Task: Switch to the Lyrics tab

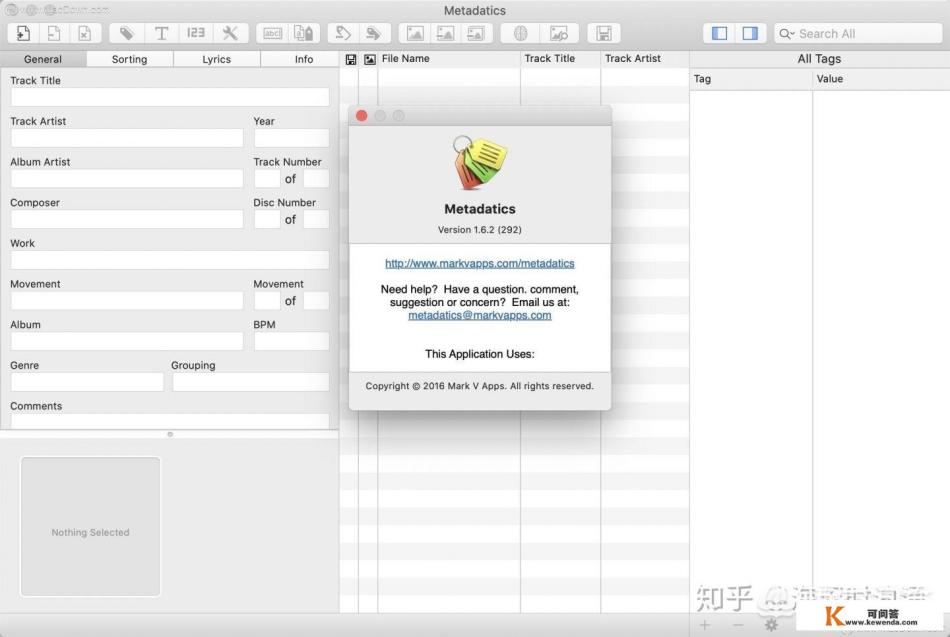Action: 216,59
